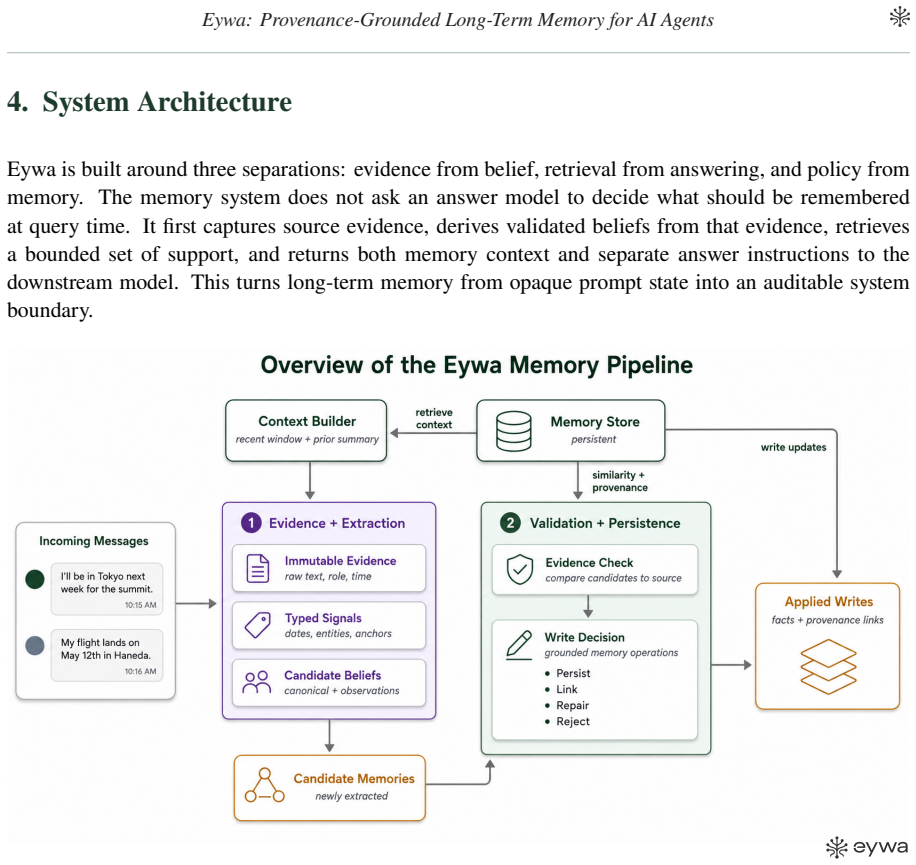Click the Write Decision pencil icon
Viewport: 916px width, 865px height.
519,645
